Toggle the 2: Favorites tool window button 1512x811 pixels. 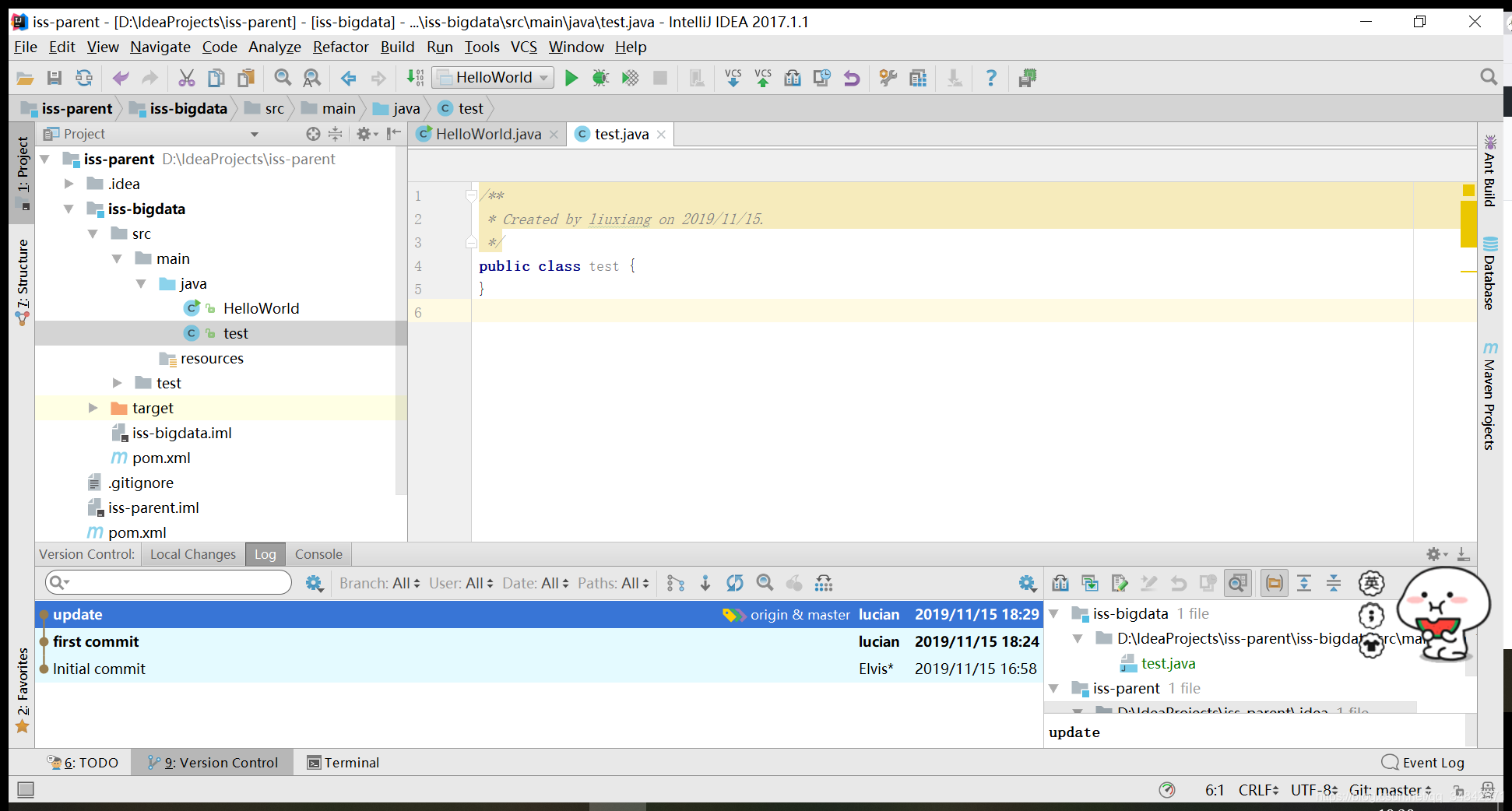point(23,690)
